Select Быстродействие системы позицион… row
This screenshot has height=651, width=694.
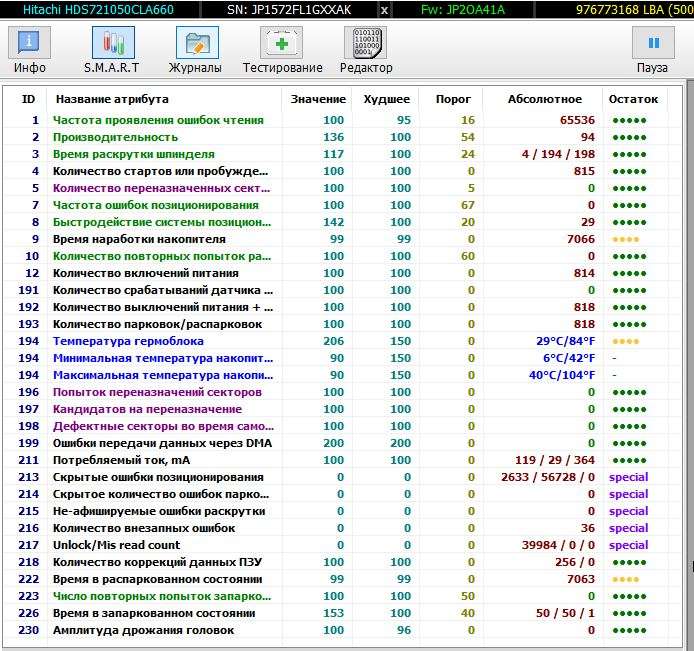pyautogui.click(x=341, y=222)
